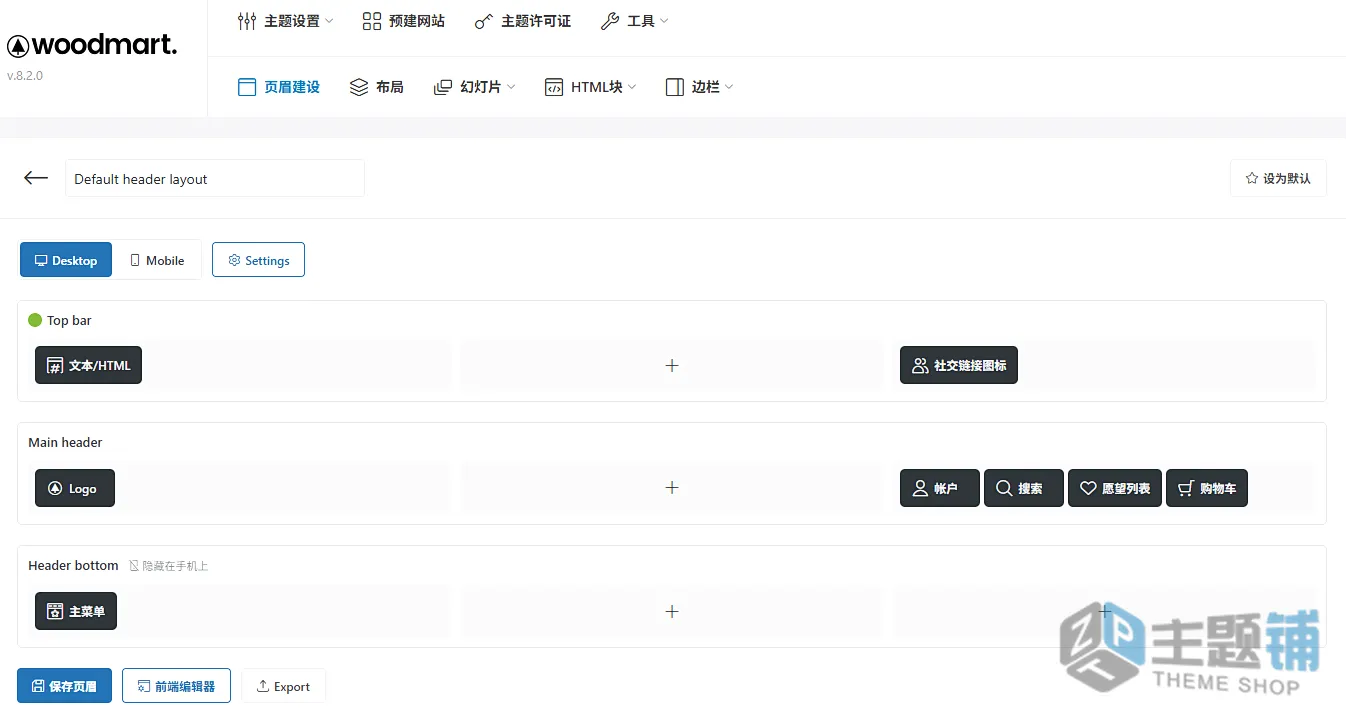Screen dimensions: 1346x723
Task: Open 预建网站 page
Action: pos(403,21)
